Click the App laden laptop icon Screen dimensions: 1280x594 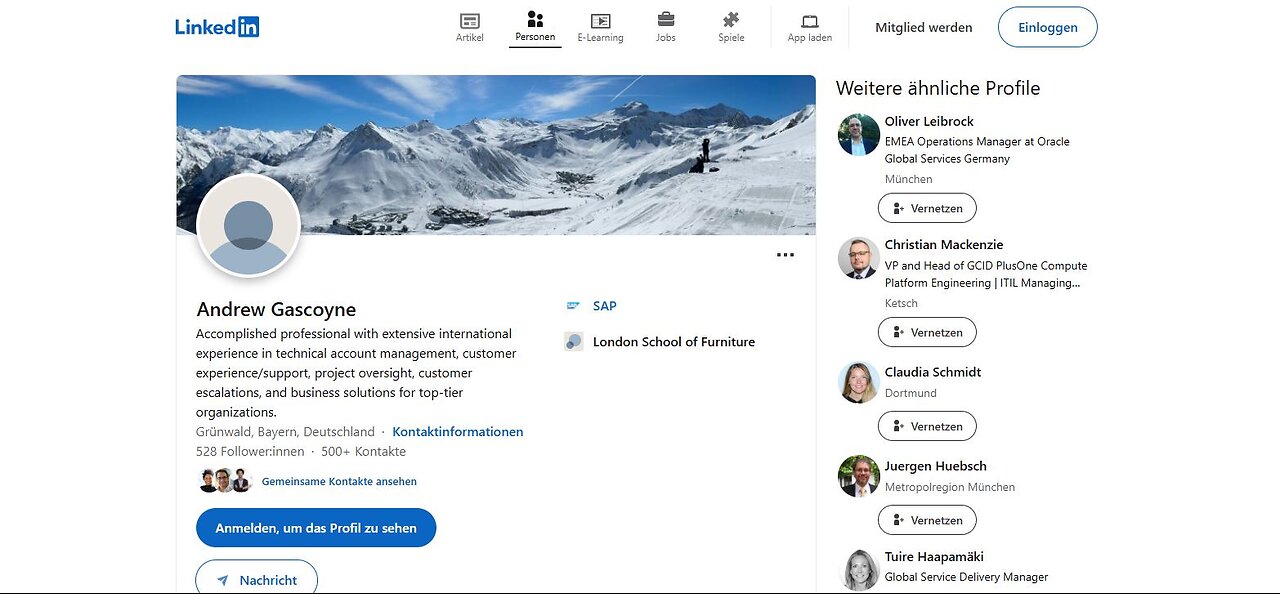point(810,21)
